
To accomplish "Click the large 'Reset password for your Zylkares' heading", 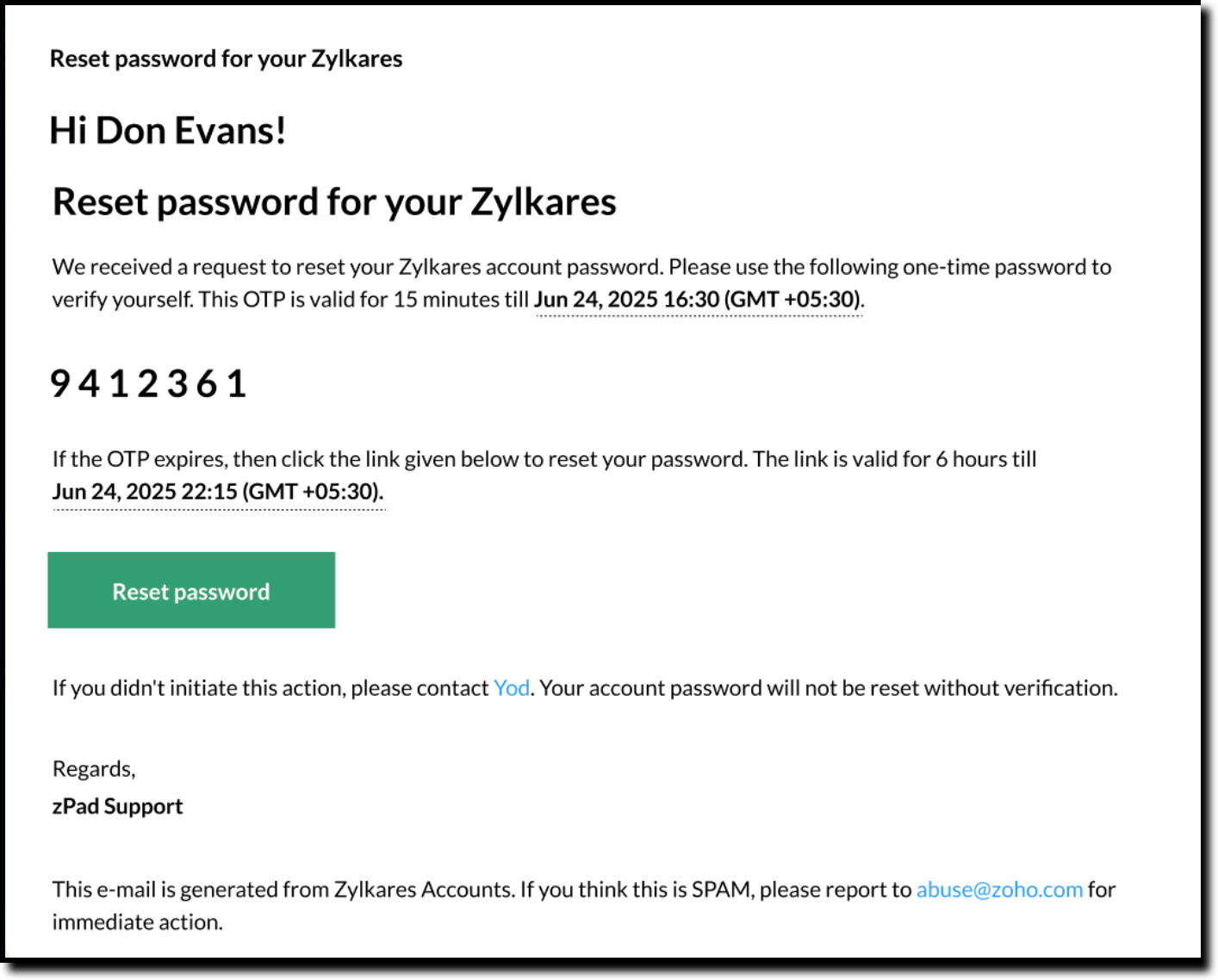I will [x=334, y=202].
